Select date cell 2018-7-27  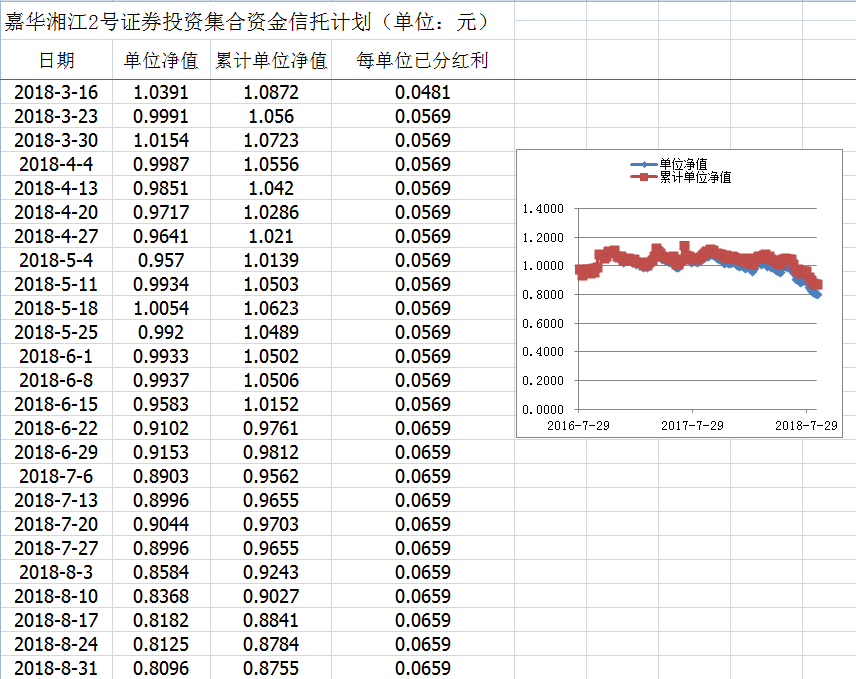(x=56, y=548)
